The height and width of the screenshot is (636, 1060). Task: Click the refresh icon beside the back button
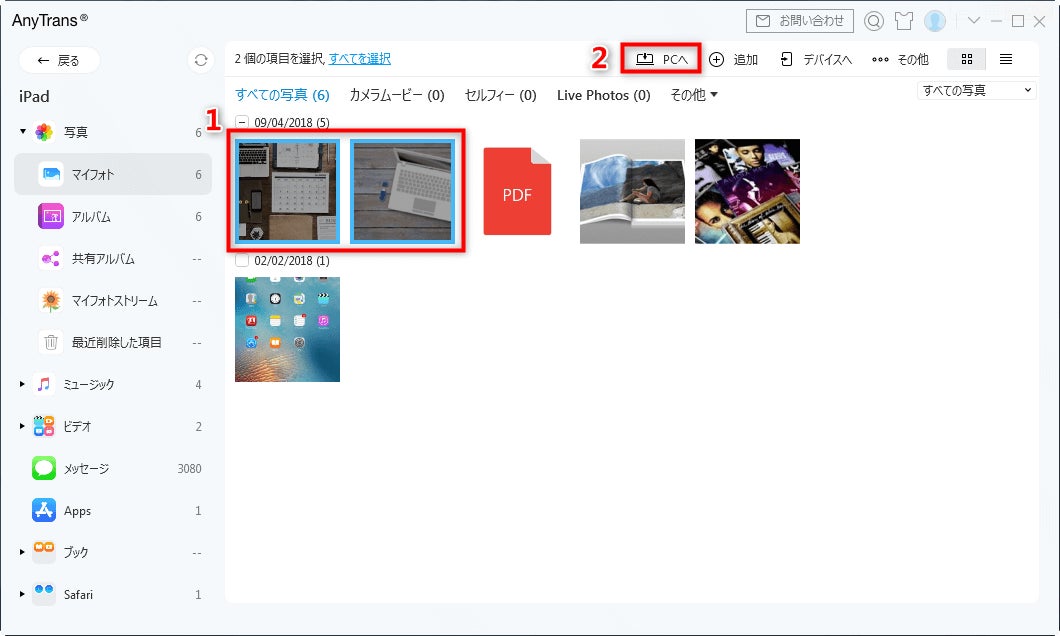pos(200,60)
